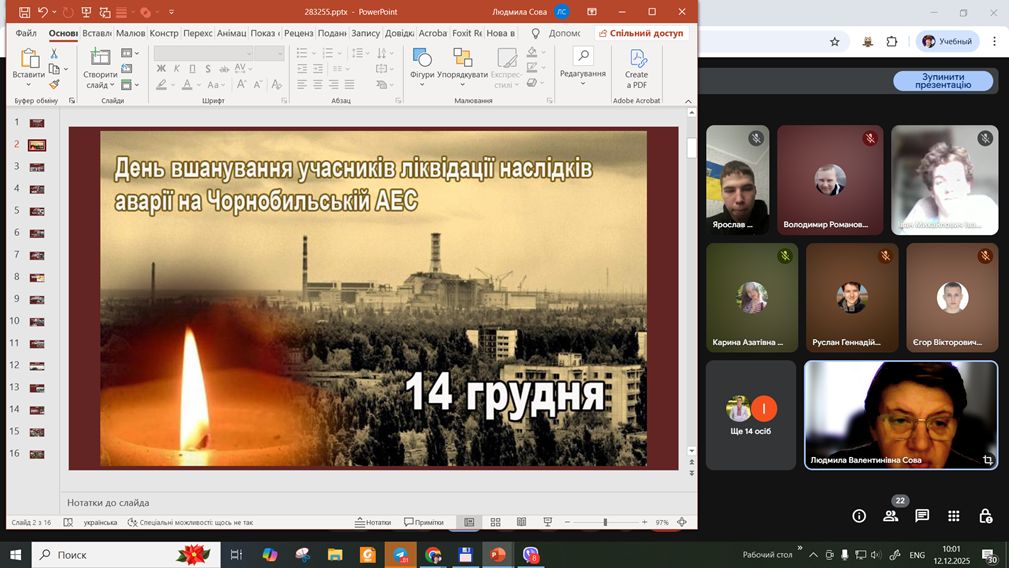
Task: Clear all text formatting
Action: coord(277,84)
